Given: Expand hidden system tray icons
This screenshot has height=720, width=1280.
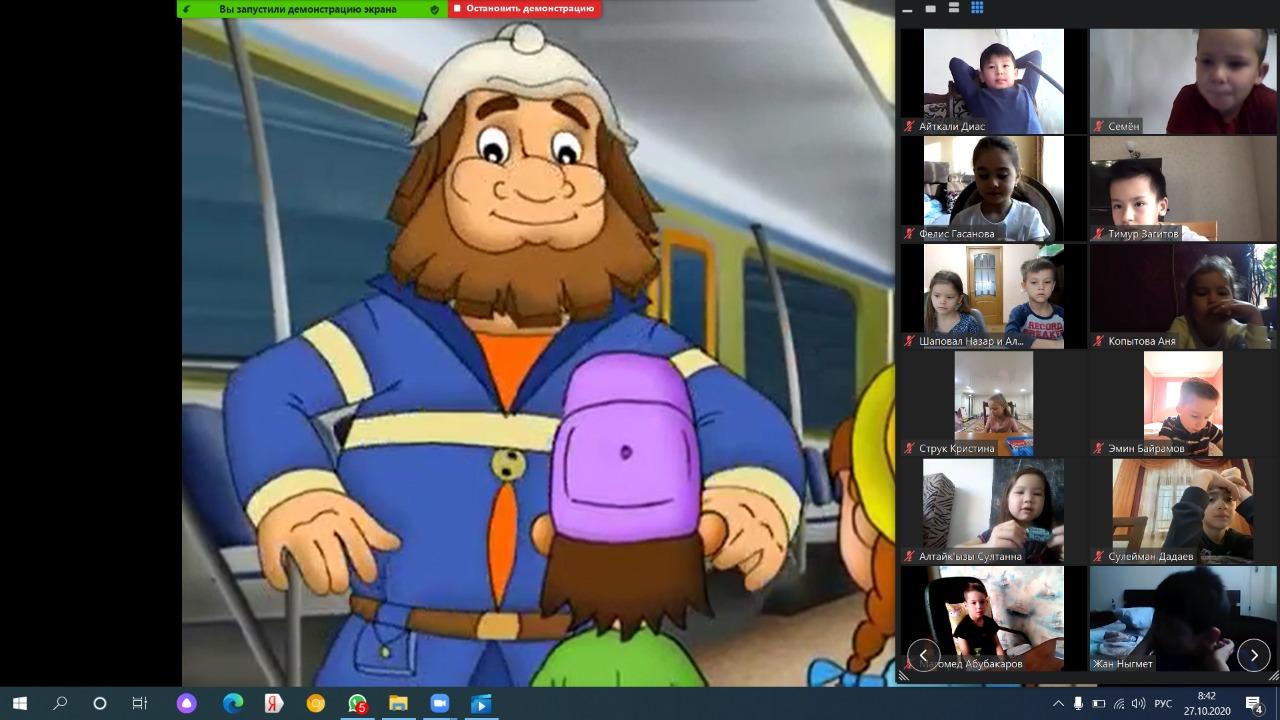Looking at the screenshot, I should [1058, 703].
